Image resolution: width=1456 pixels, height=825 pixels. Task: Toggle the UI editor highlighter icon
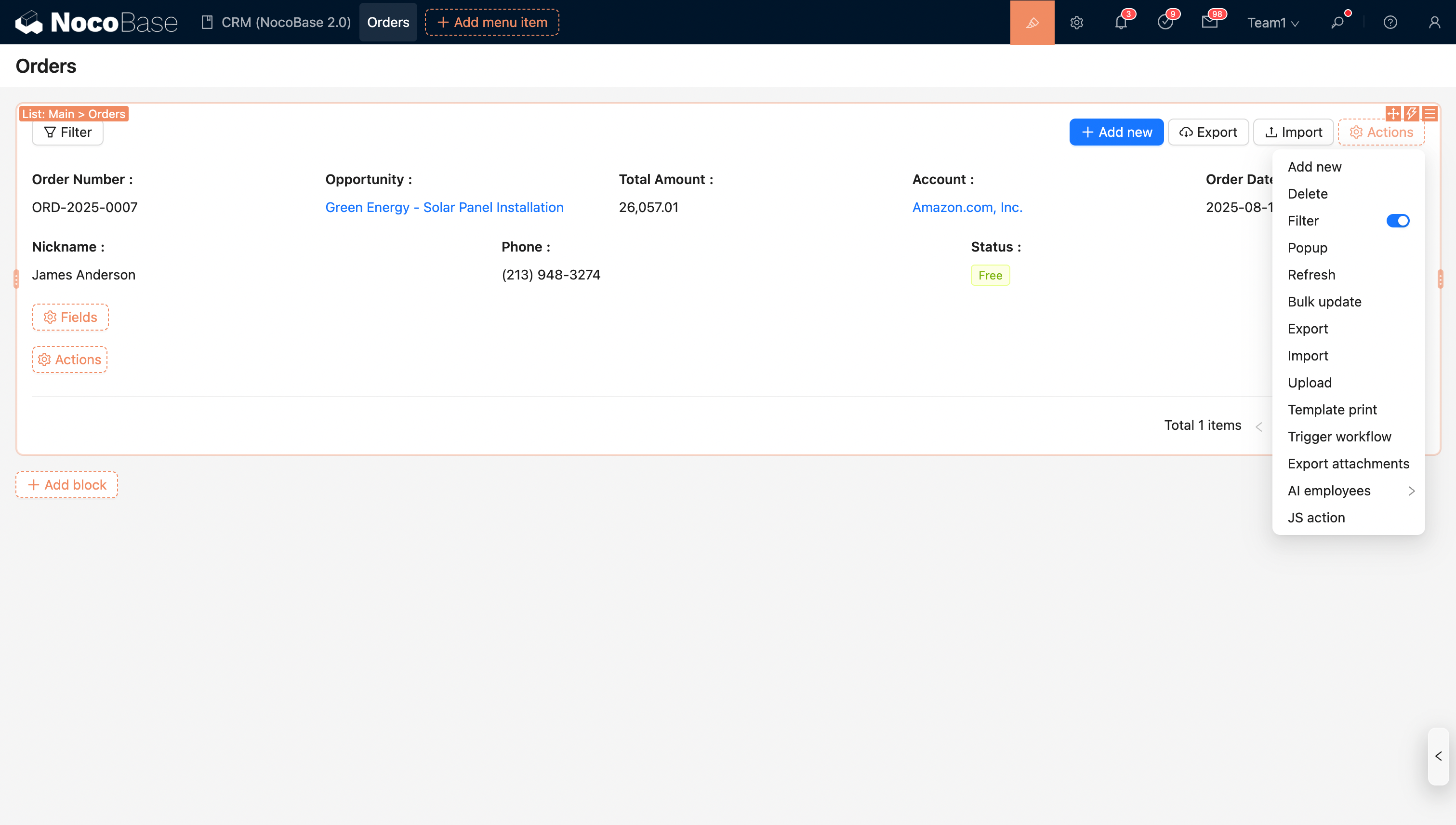(x=1032, y=22)
